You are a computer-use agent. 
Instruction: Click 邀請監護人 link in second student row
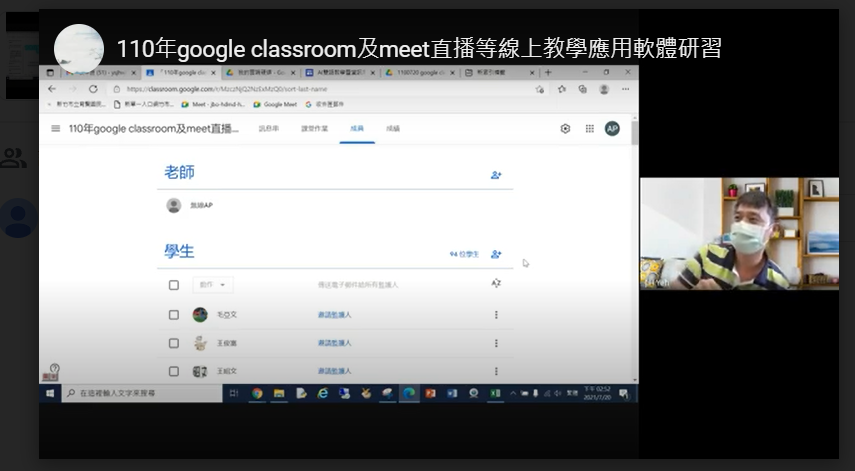[x=334, y=343]
